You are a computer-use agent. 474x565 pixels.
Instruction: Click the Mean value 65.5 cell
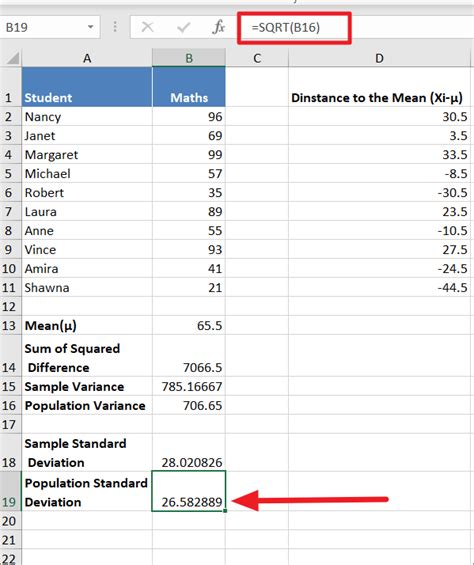pyautogui.click(x=189, y=326)
